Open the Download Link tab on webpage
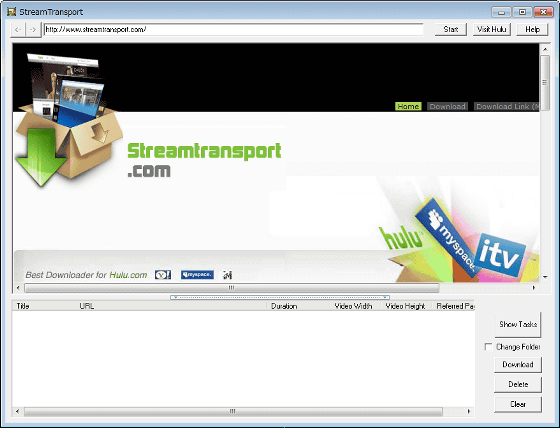This screenshot has width=560, height=428. pyautogui.click(x=506, y=106)
